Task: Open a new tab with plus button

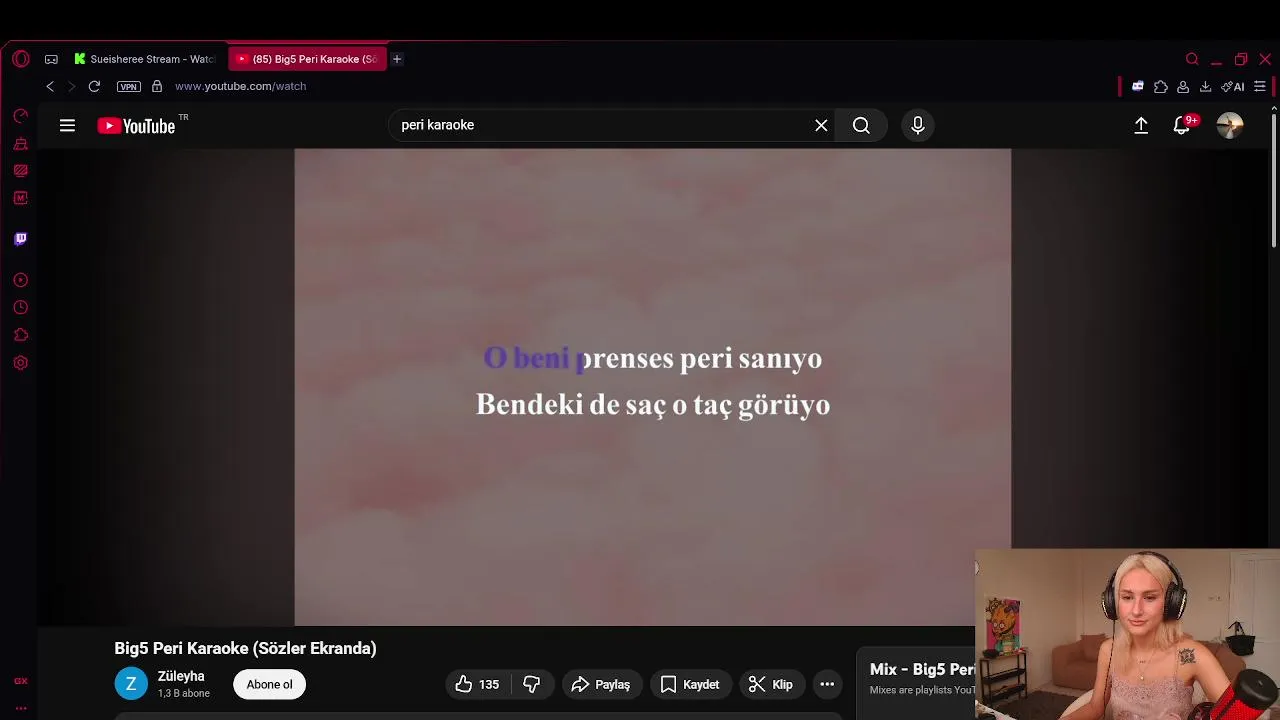Action: point(397,59)
